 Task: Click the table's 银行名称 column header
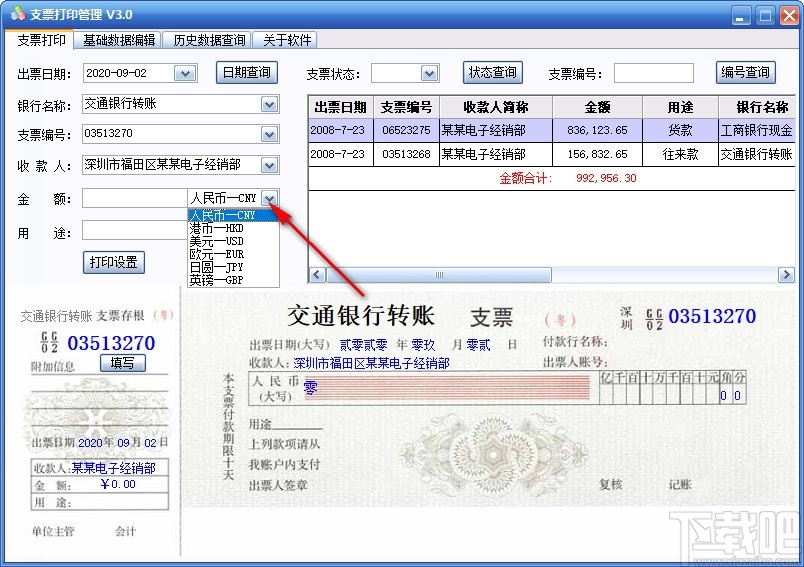coord(757,107)
